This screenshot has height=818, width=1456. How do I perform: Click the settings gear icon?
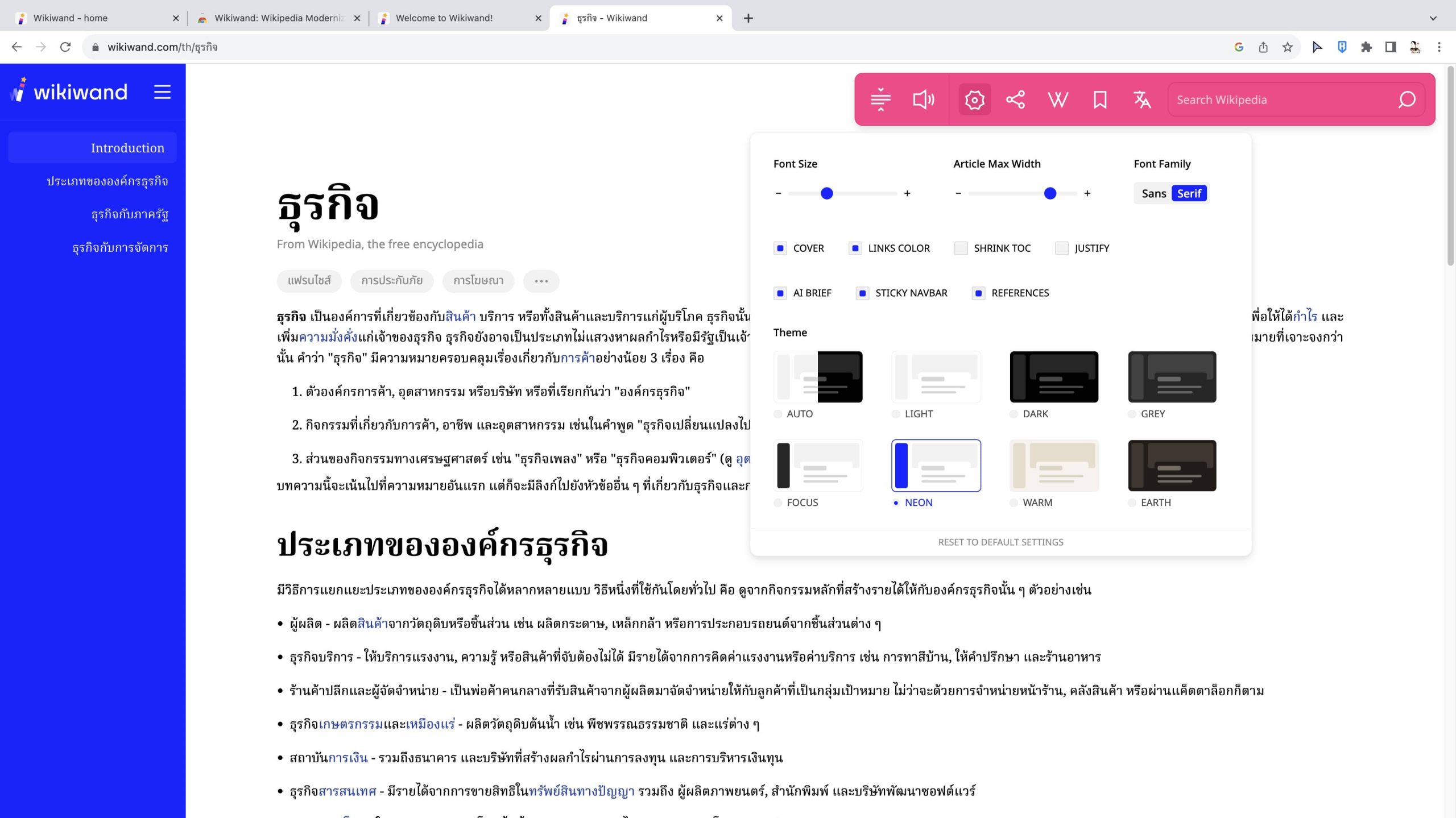click(974, 99)
